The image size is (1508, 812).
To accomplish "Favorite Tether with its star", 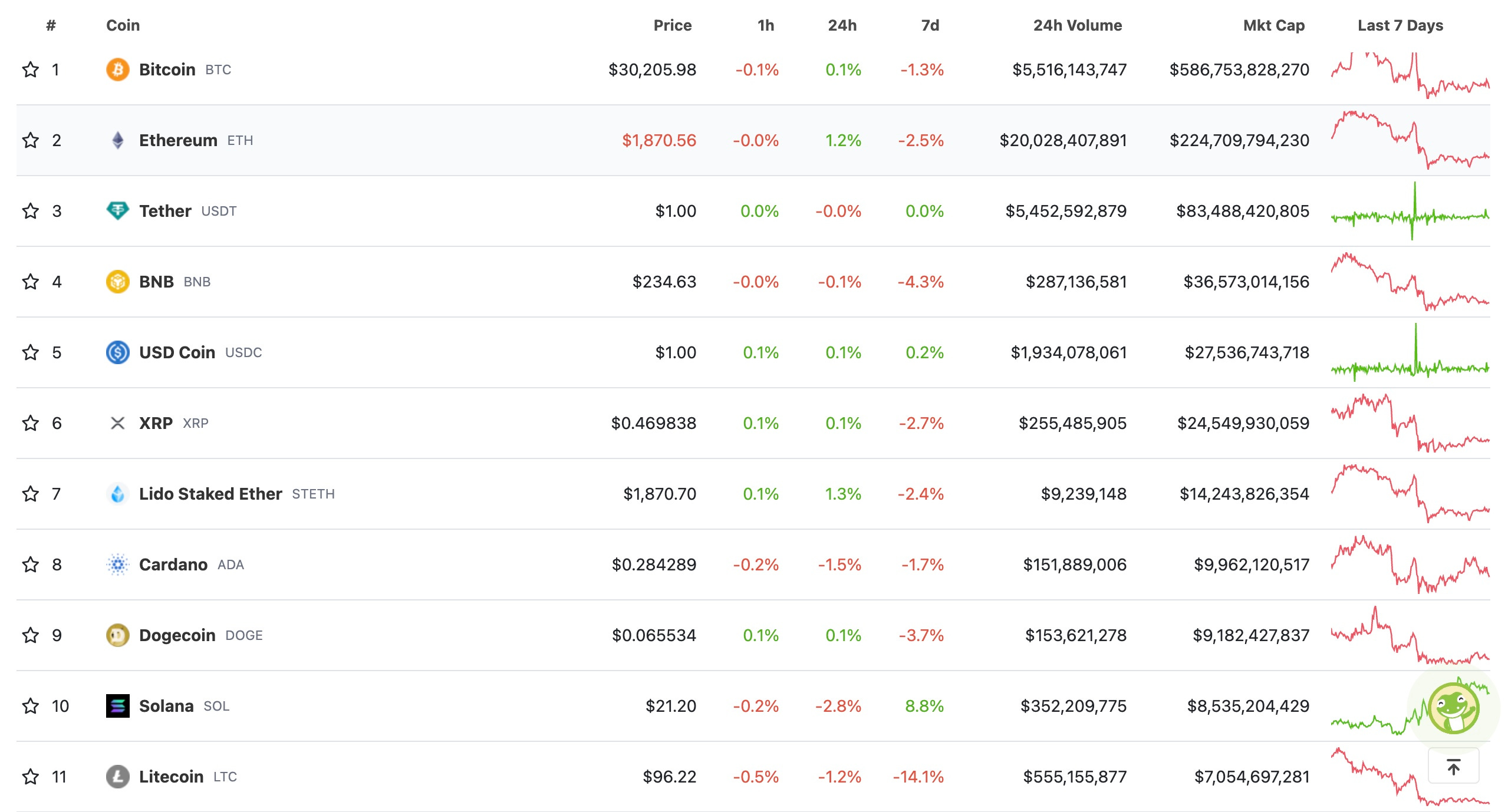I will click(x=31, y=211).
